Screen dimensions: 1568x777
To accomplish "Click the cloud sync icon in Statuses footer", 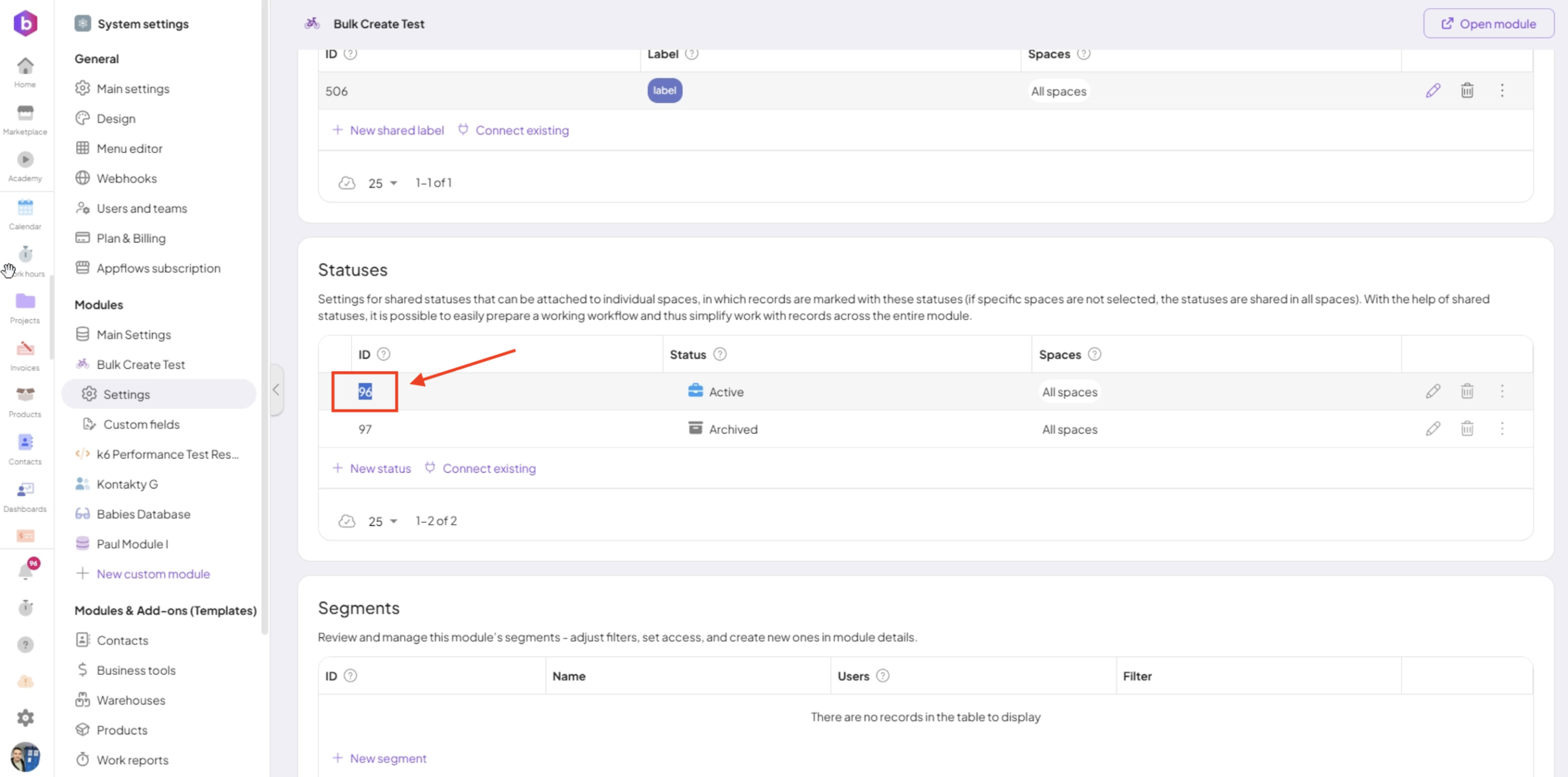I will [x=347, y=521].
